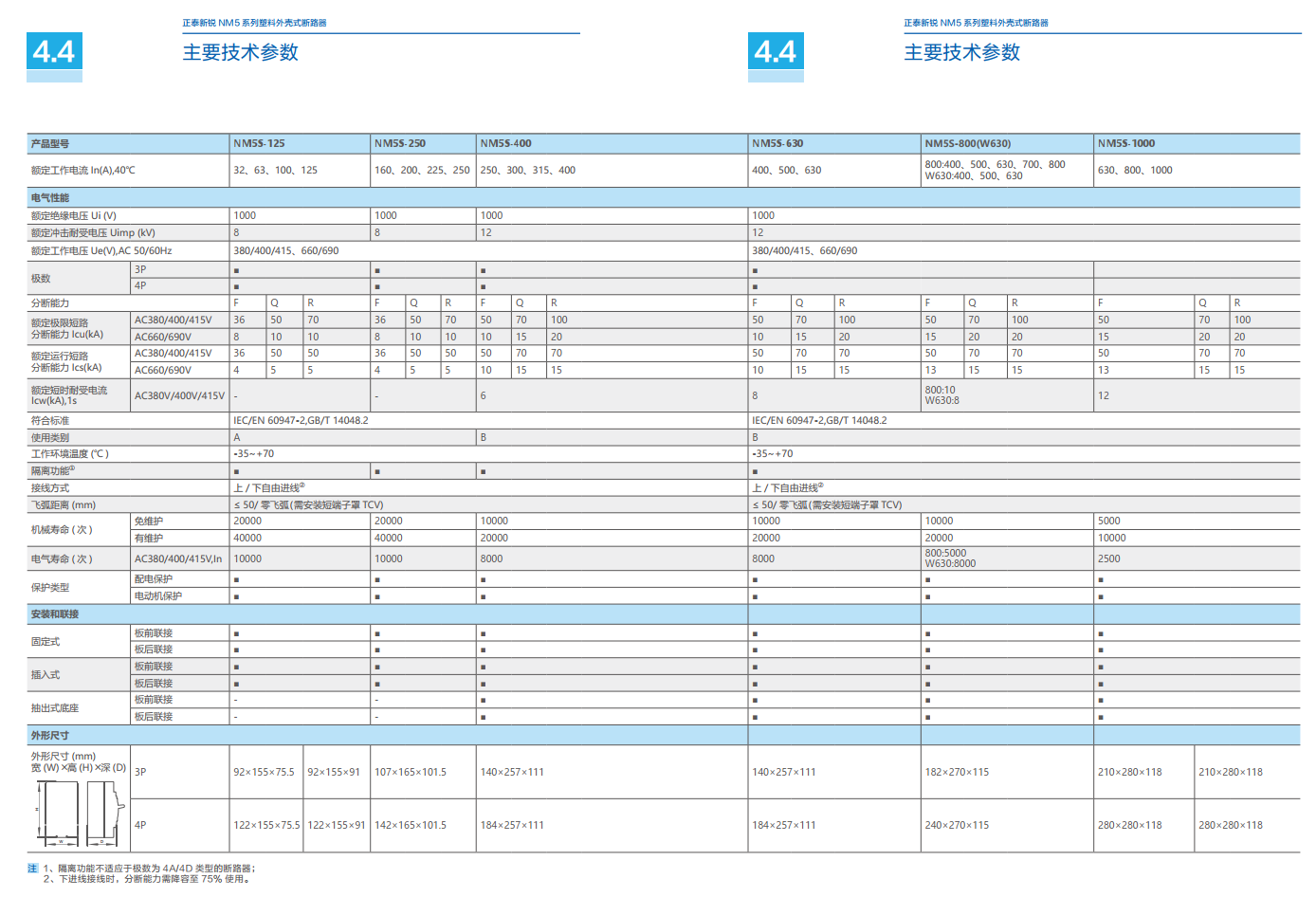Viewport: 1316px width, 897px height.
Task: Click the blue 注 footnote marker
Action: point(33,869)
